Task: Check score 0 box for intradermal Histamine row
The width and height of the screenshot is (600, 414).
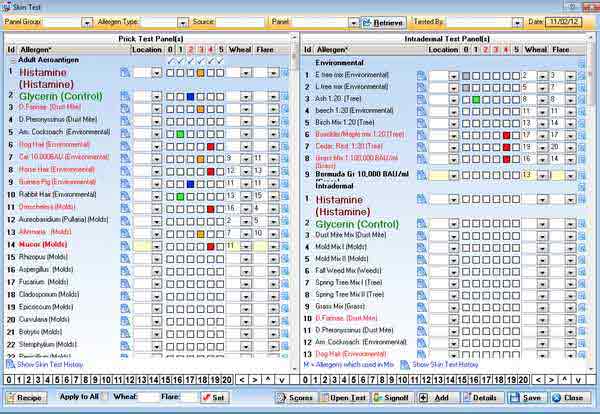Action: pos(466,199)
